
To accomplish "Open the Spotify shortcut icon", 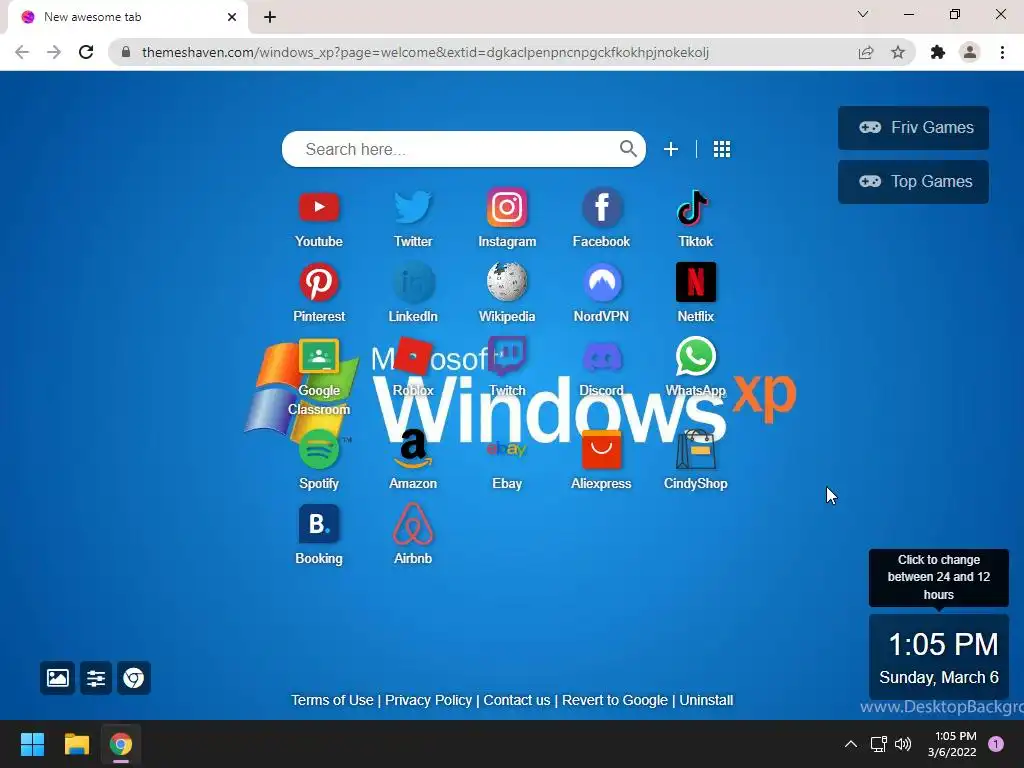I will click(319, 449).
